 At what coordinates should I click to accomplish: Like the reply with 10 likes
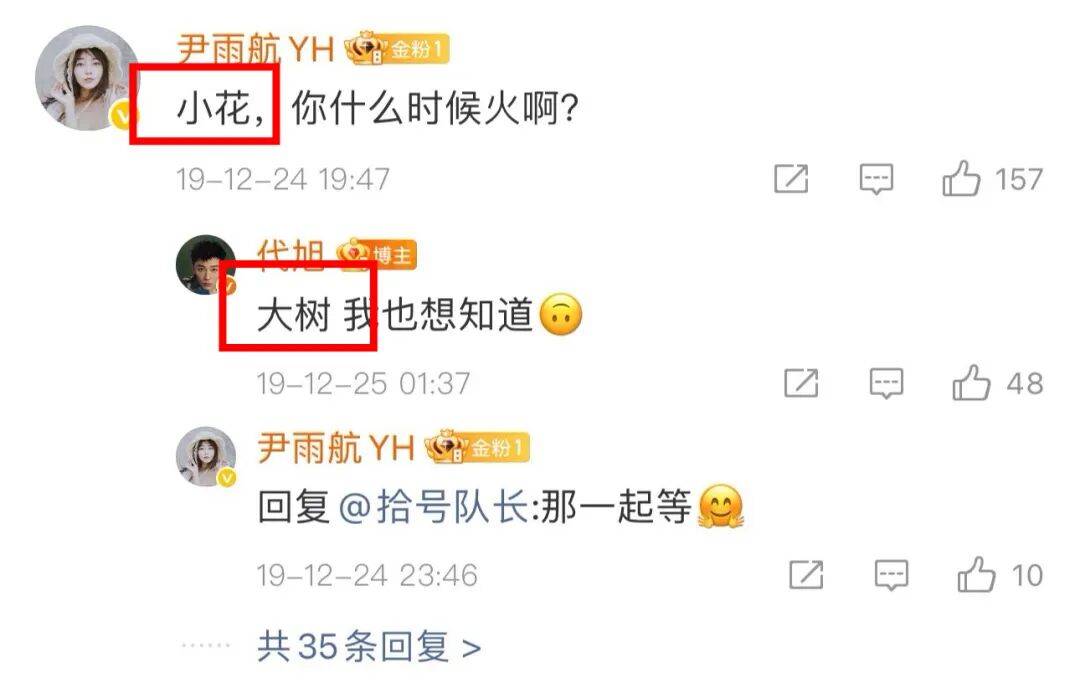976,575
